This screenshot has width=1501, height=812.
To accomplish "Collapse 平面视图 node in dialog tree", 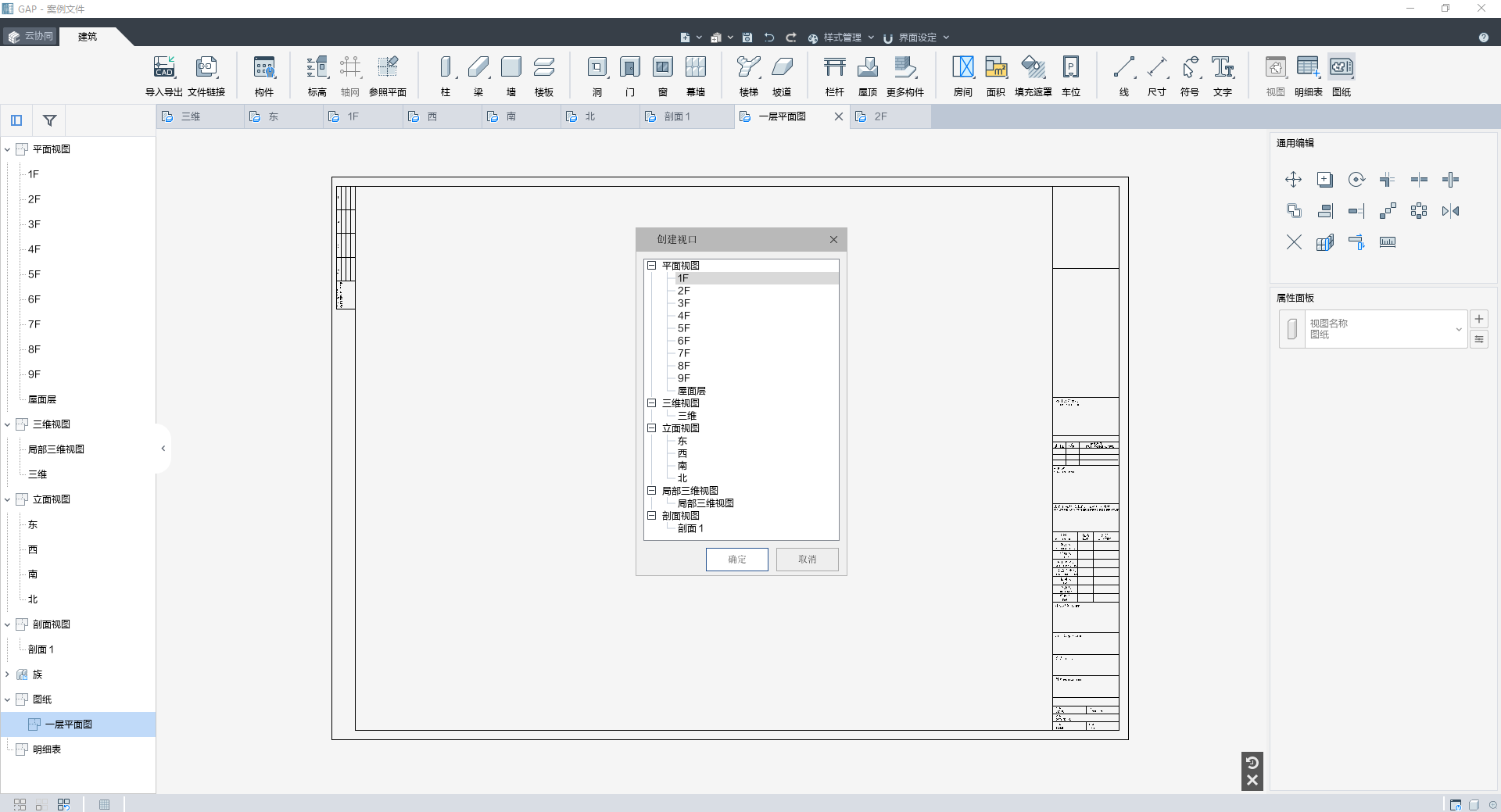I will [651, 266].
